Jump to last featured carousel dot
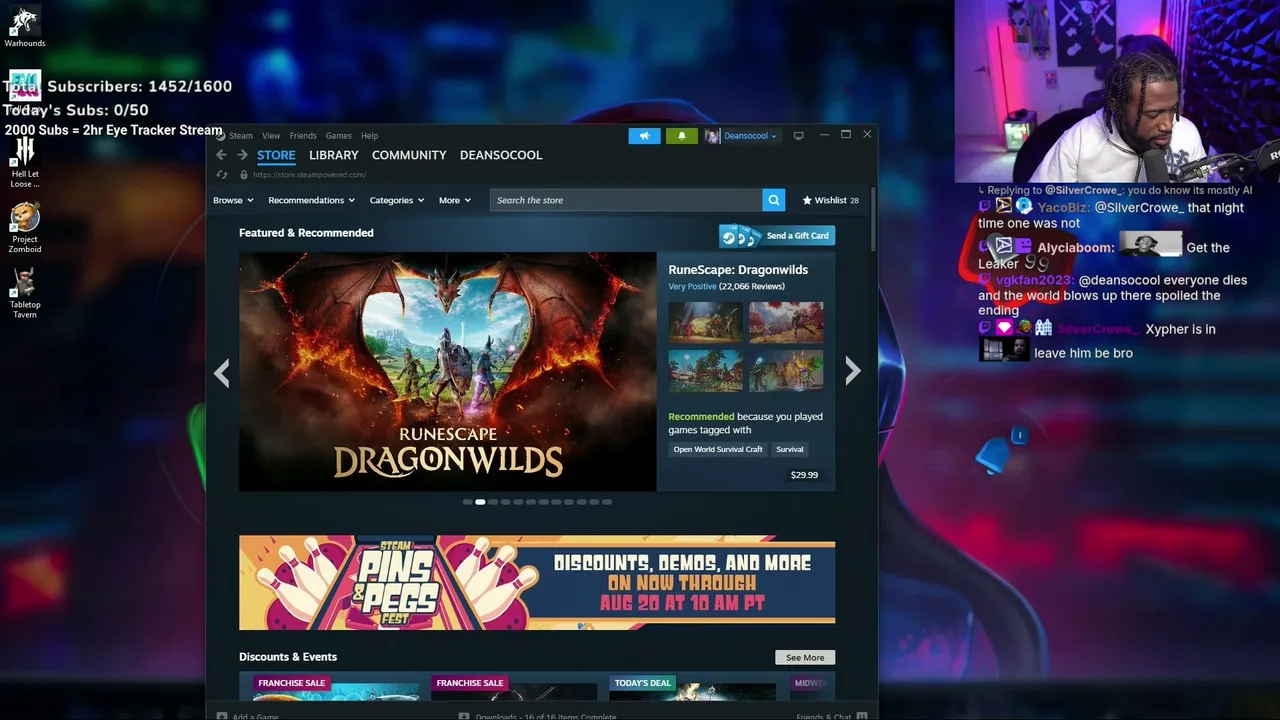Screen dimensions: 1280x720 [607, 502]
